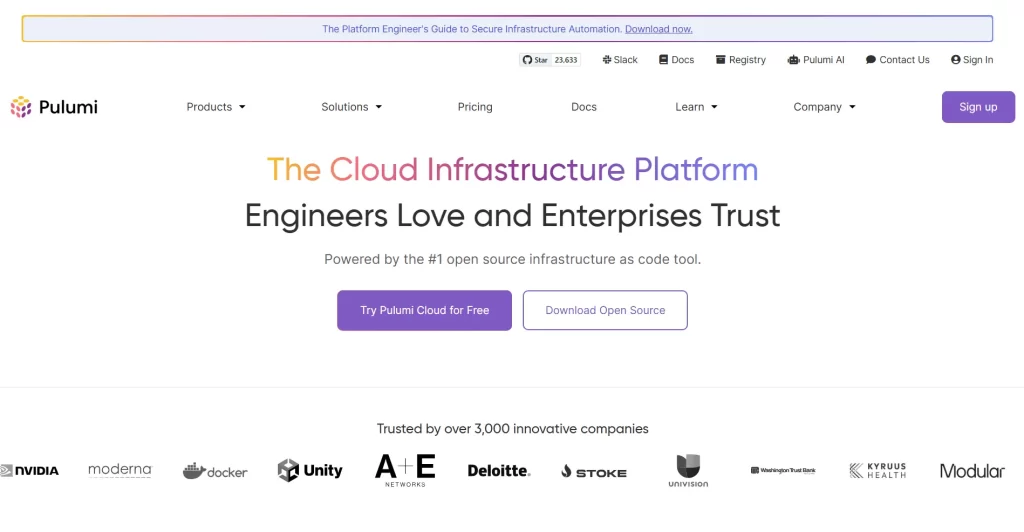Expand the Solutions dropdown menu
The height and width of the screenshot is (532, 1024).
click(x=351, y=106)
